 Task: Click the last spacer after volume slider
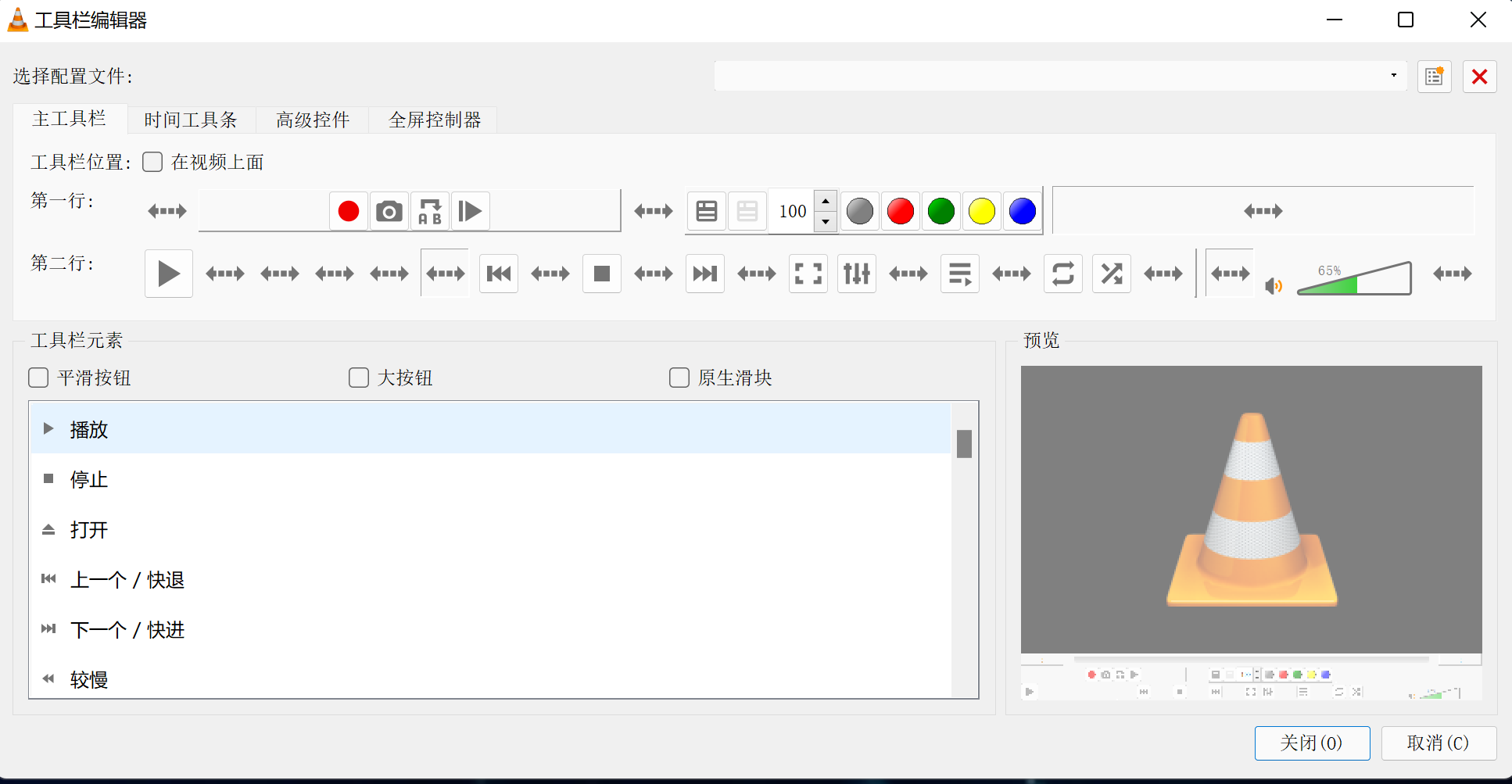click(1453, 274)
